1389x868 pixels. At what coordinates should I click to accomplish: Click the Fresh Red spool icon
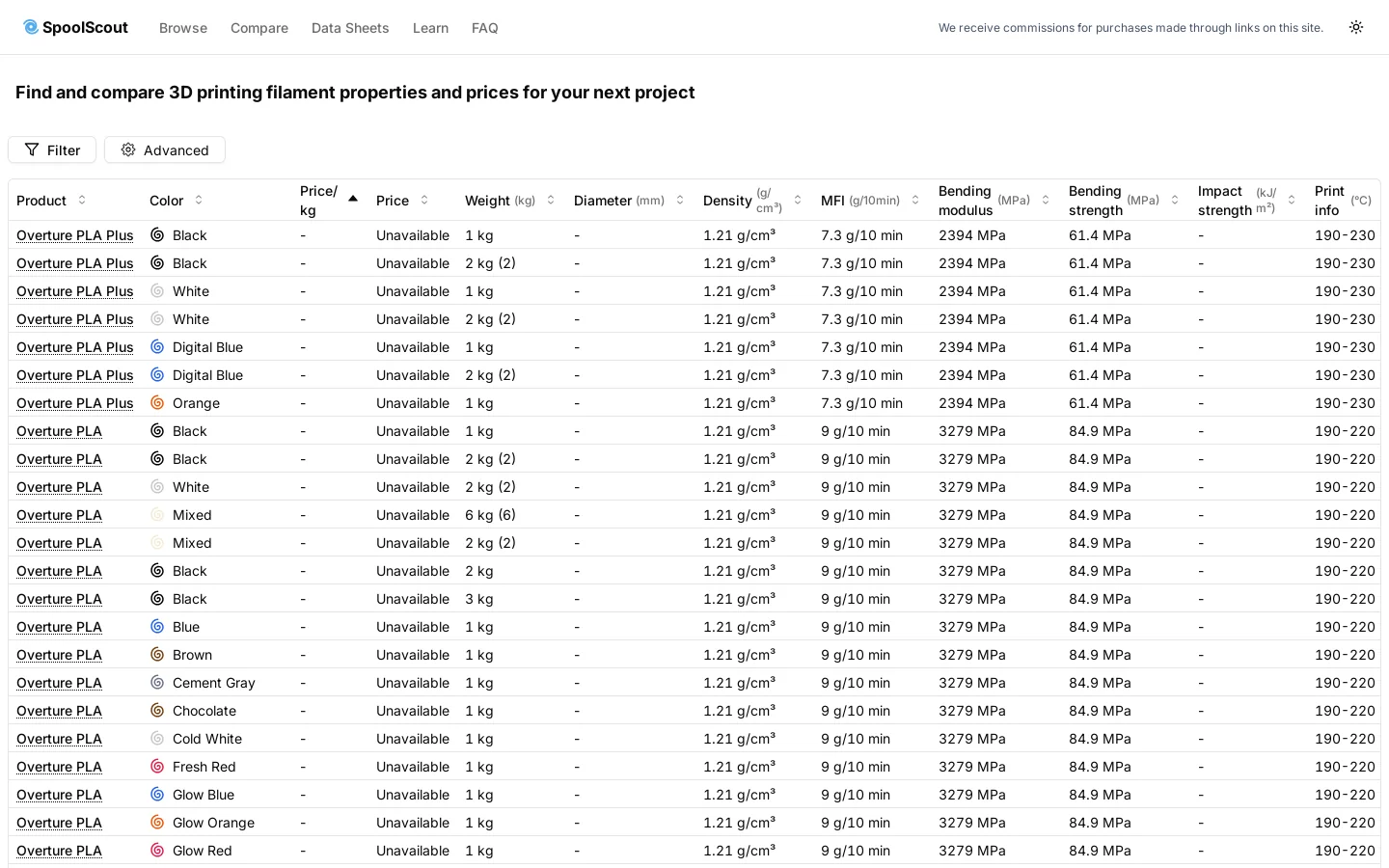pos(157,766)
